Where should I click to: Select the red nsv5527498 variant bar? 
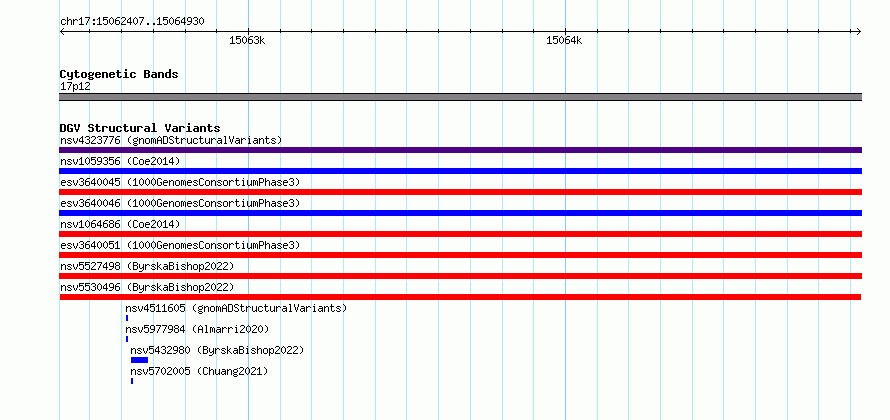tap(460, 276)
